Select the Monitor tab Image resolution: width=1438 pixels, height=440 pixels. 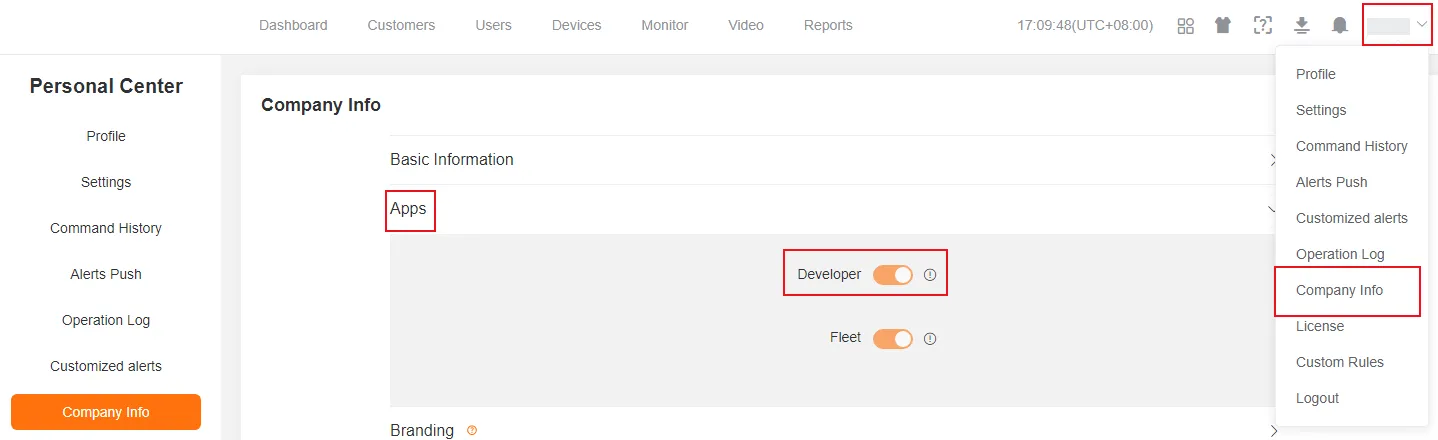(665, 26)
